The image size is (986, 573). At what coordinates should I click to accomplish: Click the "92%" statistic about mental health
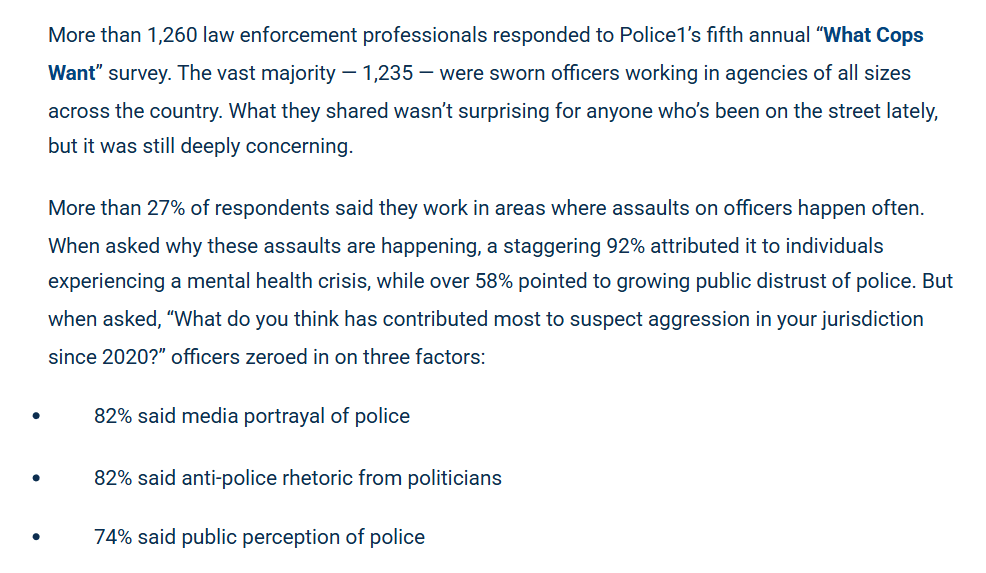click(626, 246)
